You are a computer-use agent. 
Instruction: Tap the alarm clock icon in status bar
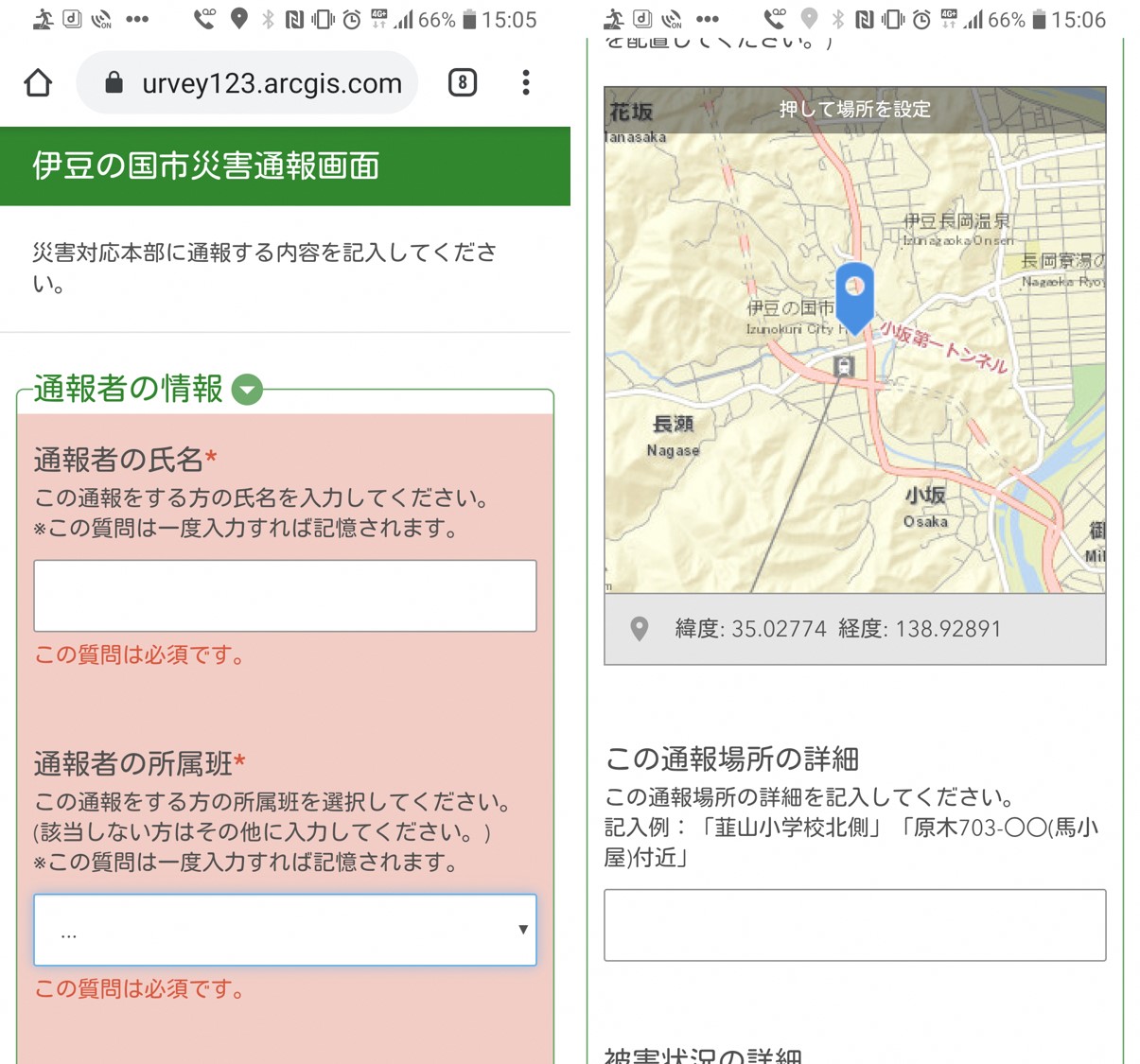tap(349, 17)
